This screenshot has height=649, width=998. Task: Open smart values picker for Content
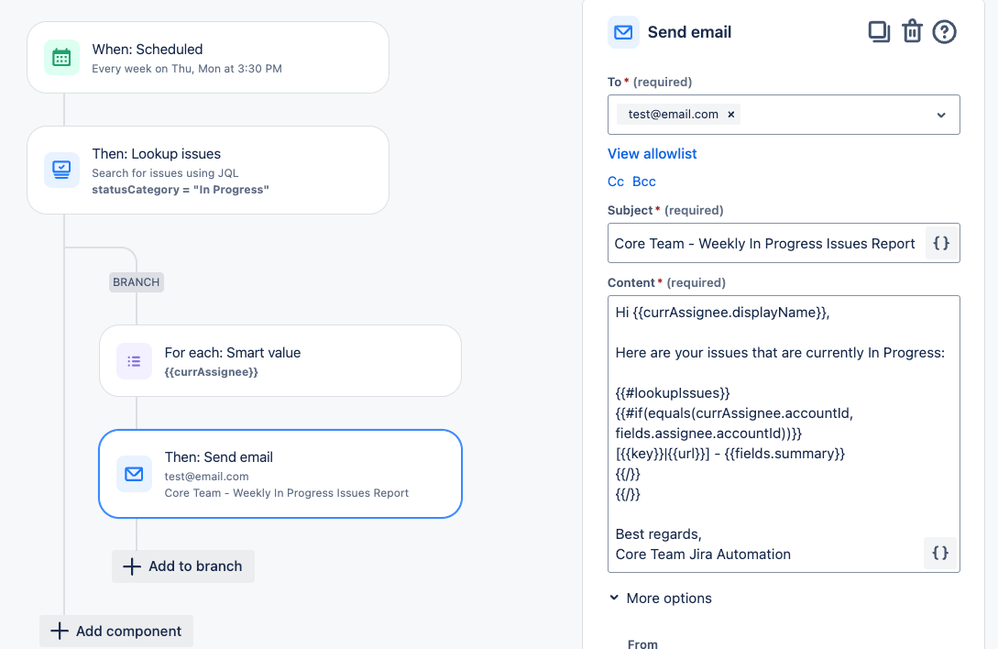[940, 552]
